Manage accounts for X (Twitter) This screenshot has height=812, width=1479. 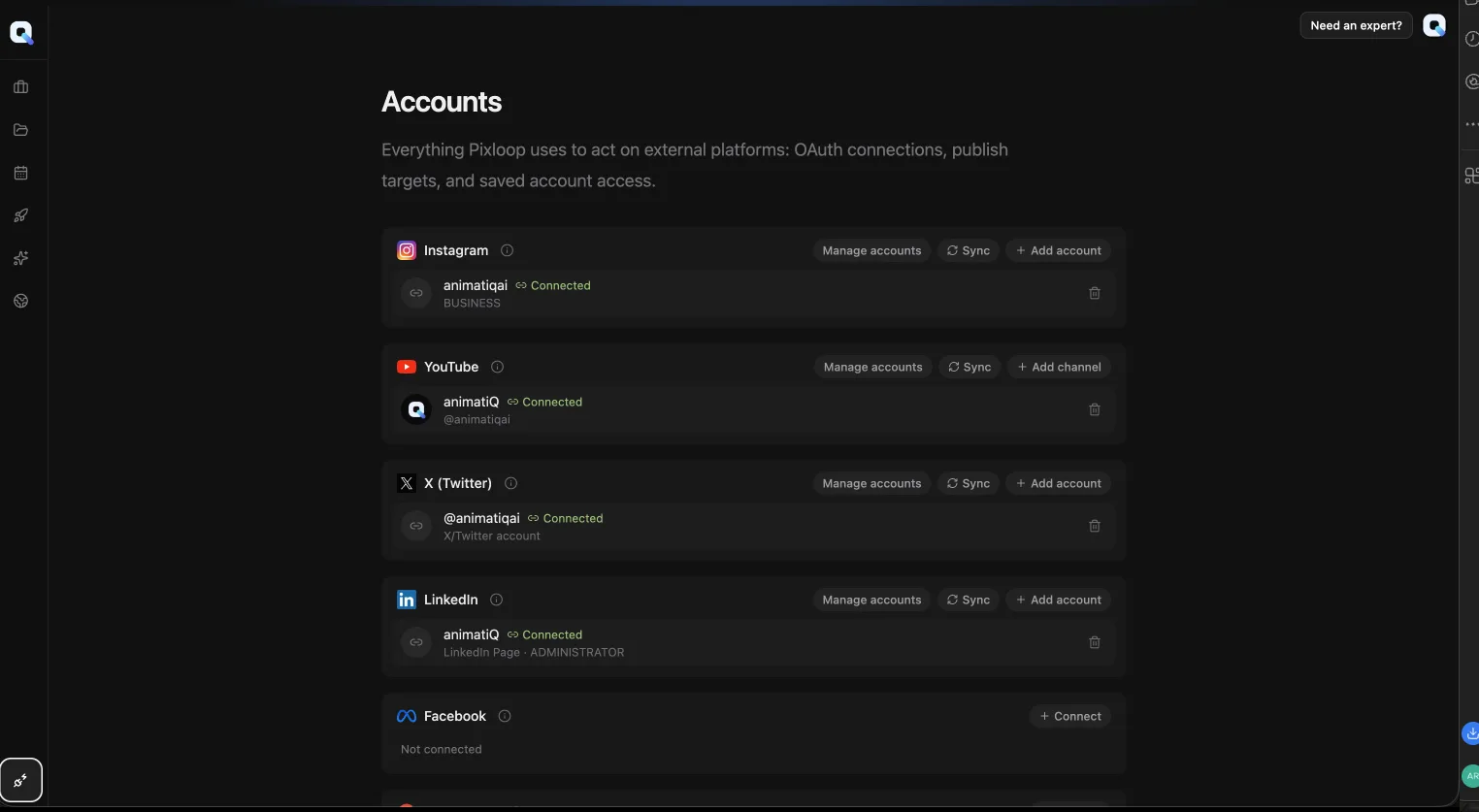[x=871, y=483]
